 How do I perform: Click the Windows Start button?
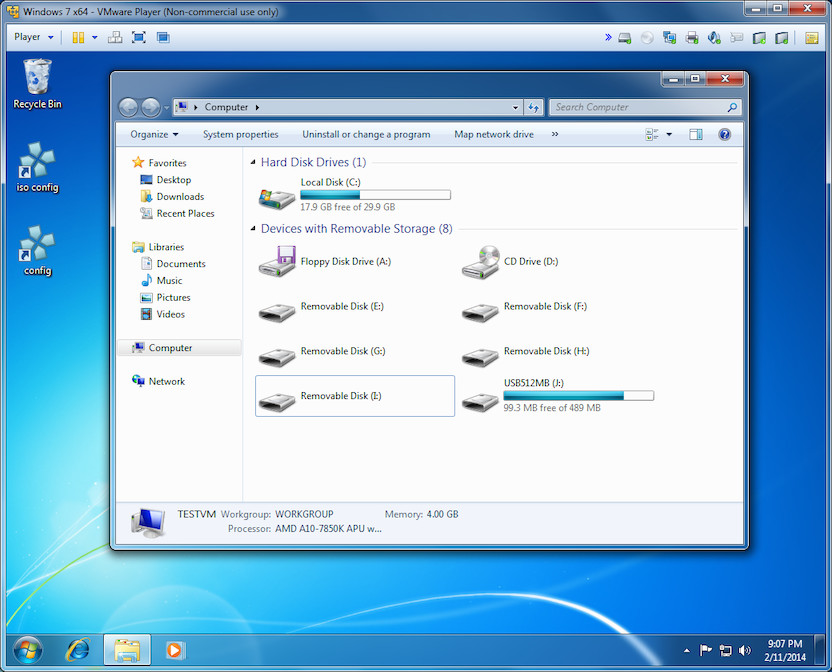point(27,650)
